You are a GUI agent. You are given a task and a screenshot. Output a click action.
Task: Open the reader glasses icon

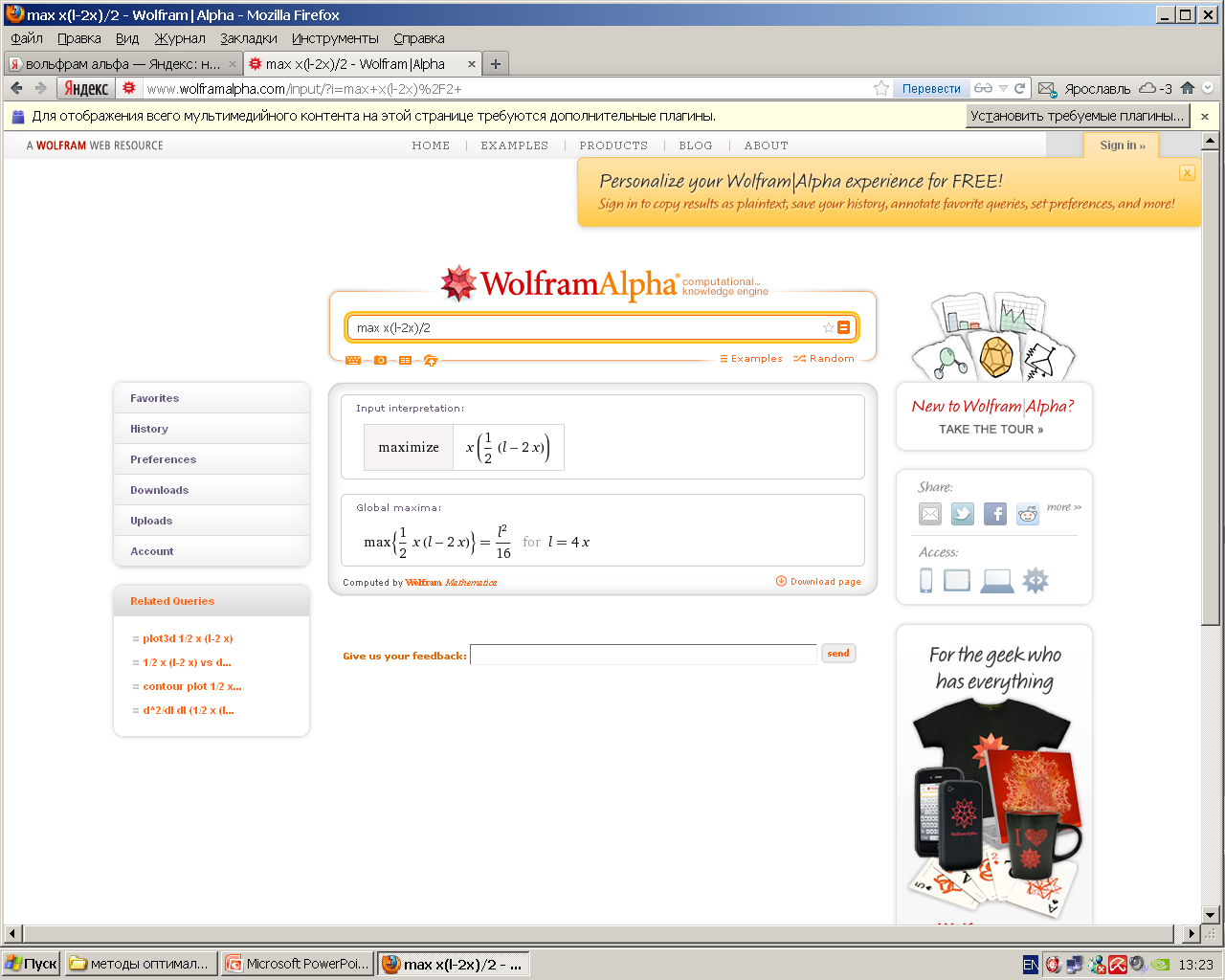(x=983, y=88)
